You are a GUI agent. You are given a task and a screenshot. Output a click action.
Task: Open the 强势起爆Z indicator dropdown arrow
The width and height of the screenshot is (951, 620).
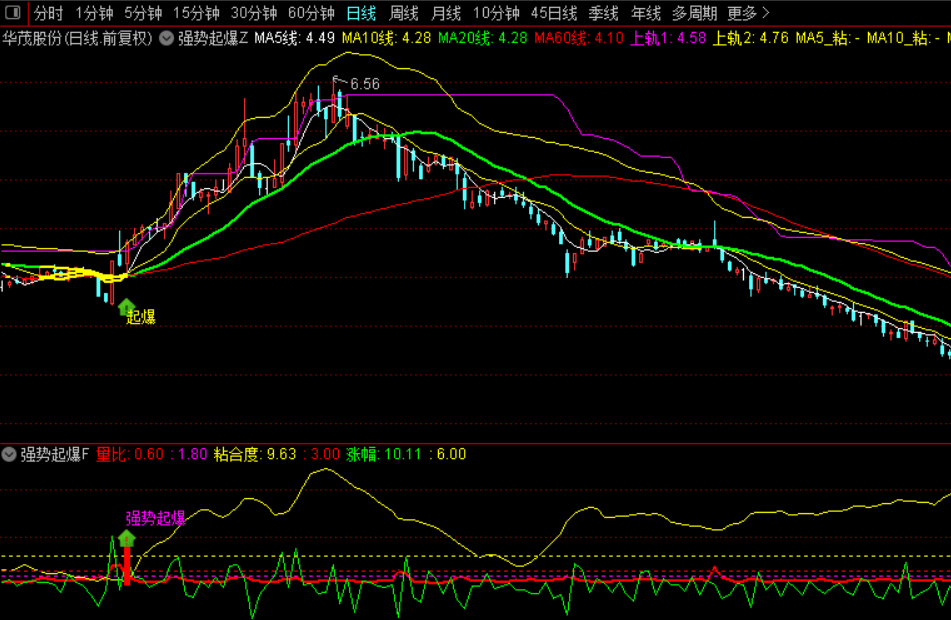tap(166, 39)
